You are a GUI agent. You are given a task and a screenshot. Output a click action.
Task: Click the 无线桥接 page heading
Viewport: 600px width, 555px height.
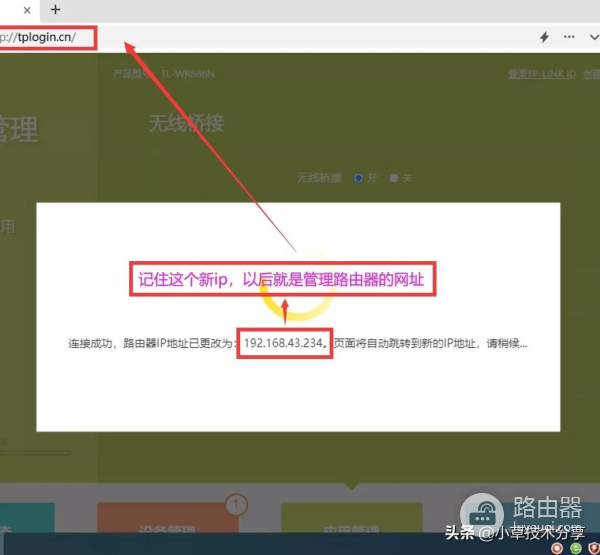tap(186, 124)
